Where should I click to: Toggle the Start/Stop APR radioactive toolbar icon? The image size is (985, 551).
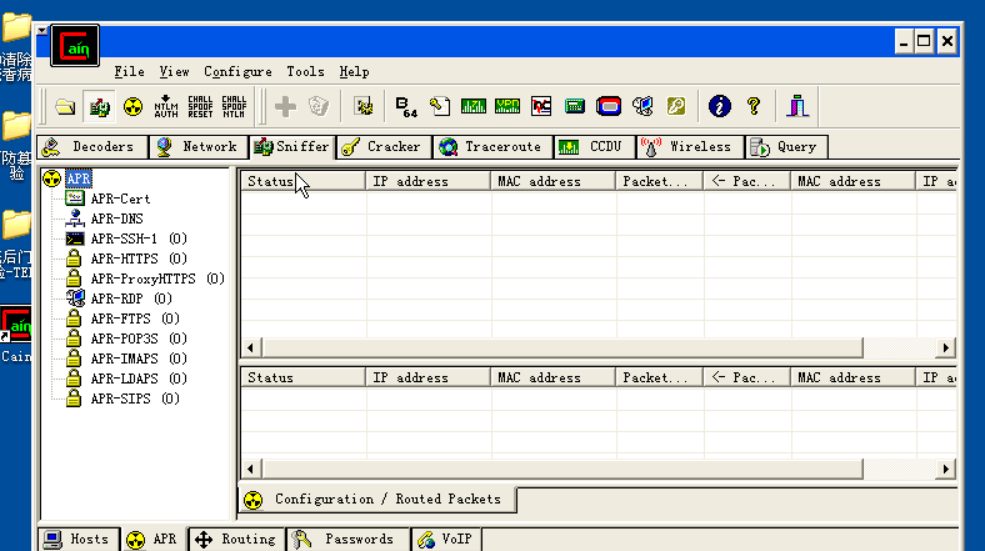point(133,107)
